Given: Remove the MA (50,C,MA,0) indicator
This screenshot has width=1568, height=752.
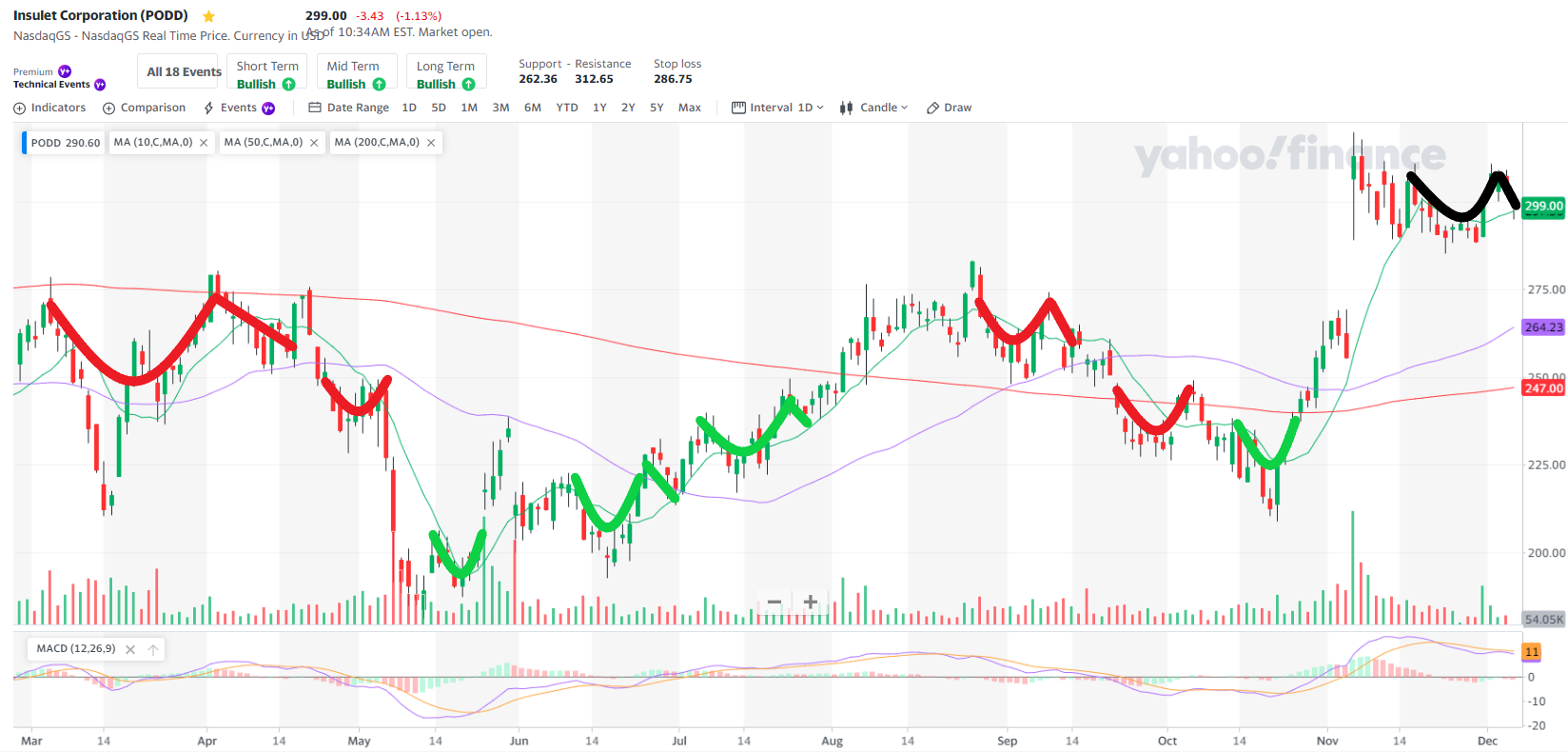Looking at the screenshot, I should (x=314, y=143).
